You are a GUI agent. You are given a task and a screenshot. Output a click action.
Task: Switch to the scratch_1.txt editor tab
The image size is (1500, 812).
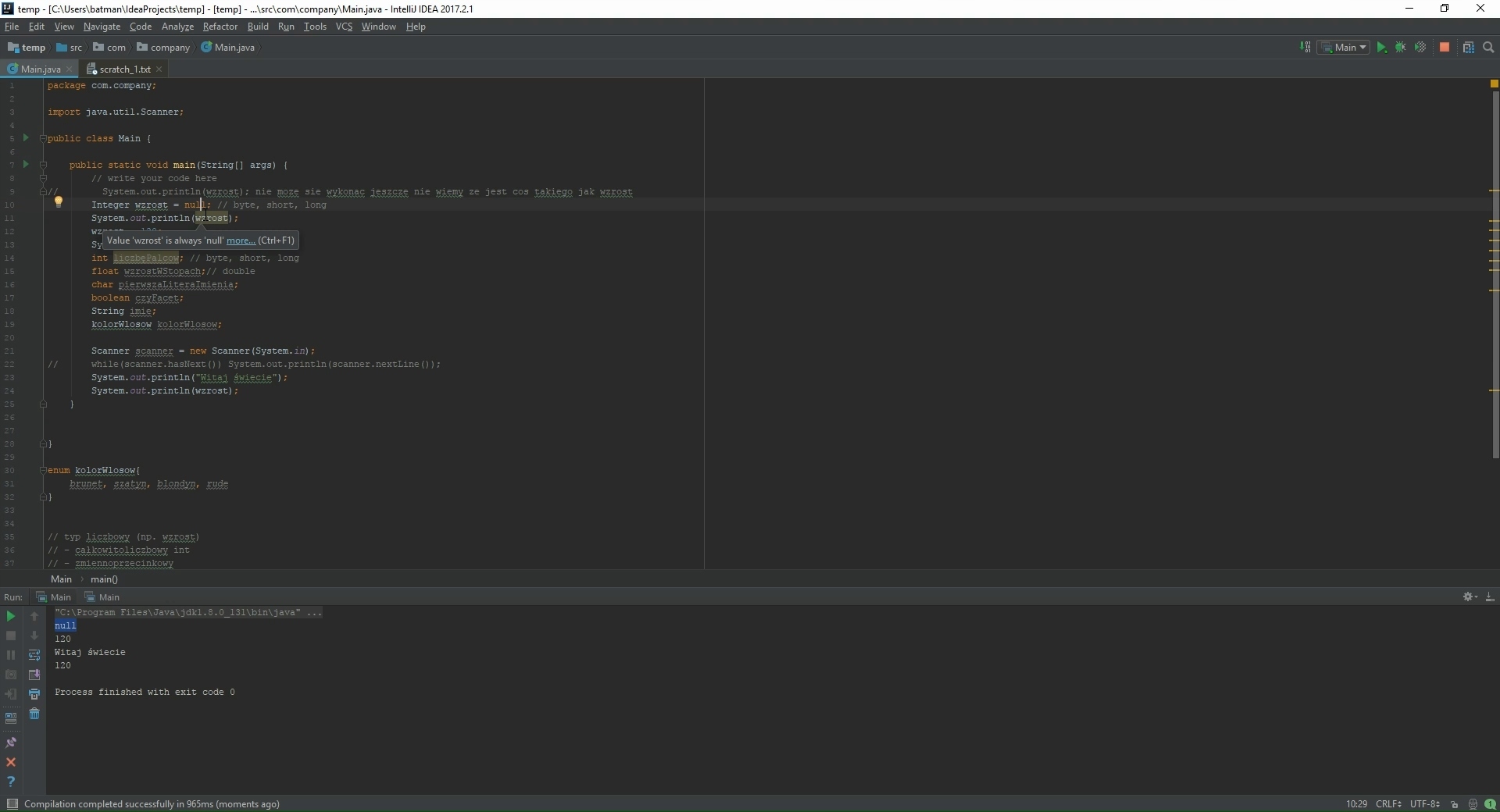(124, 69)
